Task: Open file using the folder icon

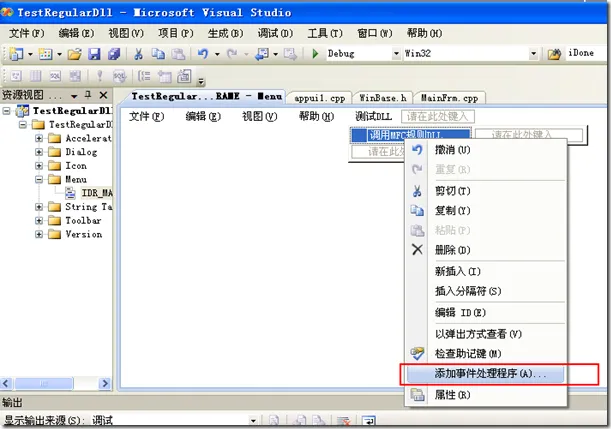Action: 74,54
